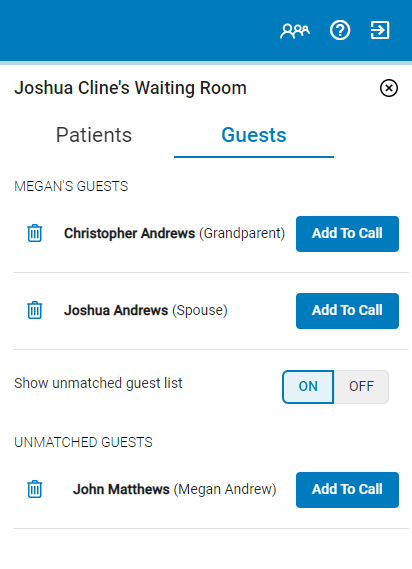Click John Matthews unmatched guest entry
The height and width of the screenshot is (569, 412).
tap(175, 489)
